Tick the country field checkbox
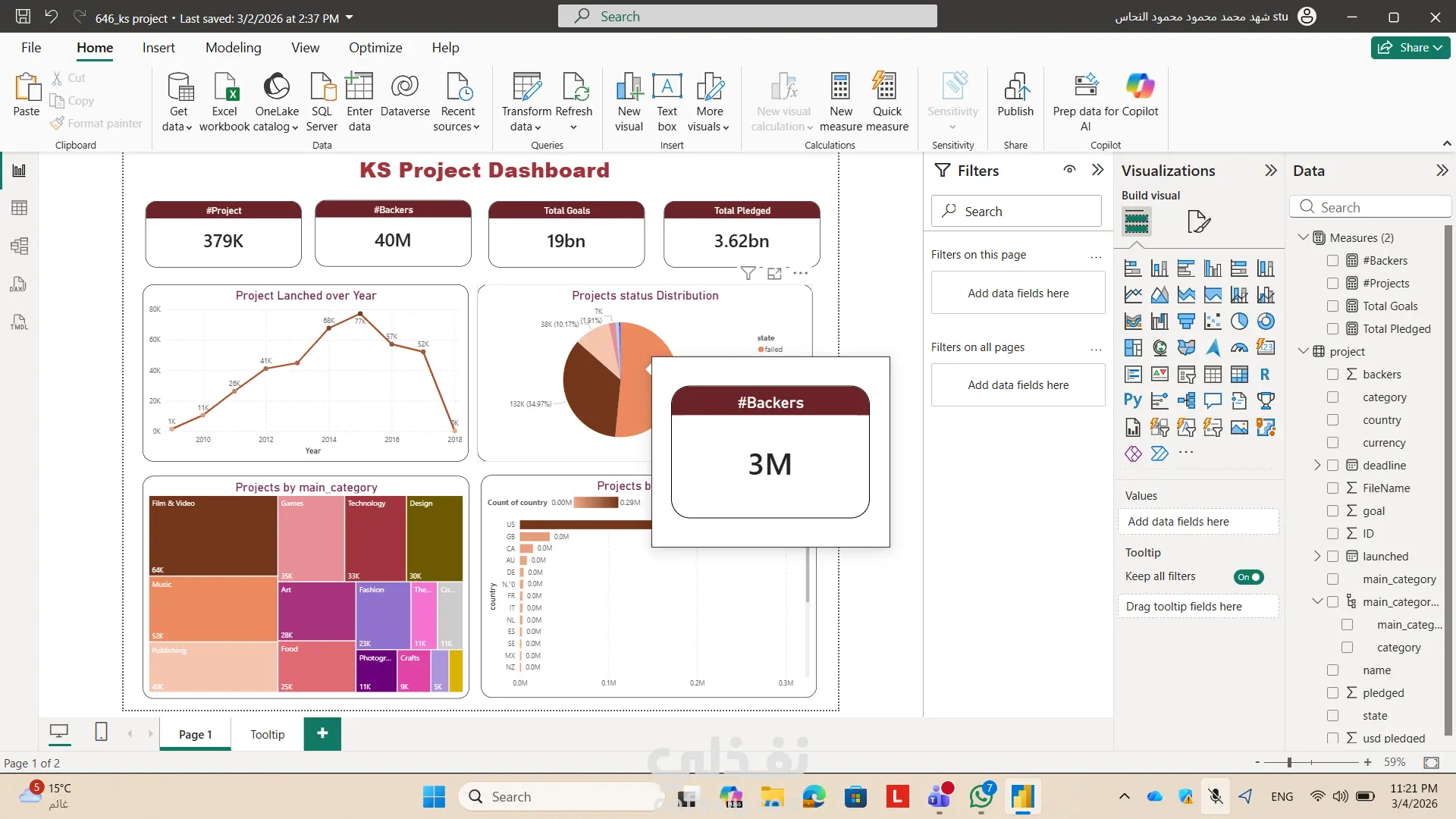 (x=1332, y=419)
